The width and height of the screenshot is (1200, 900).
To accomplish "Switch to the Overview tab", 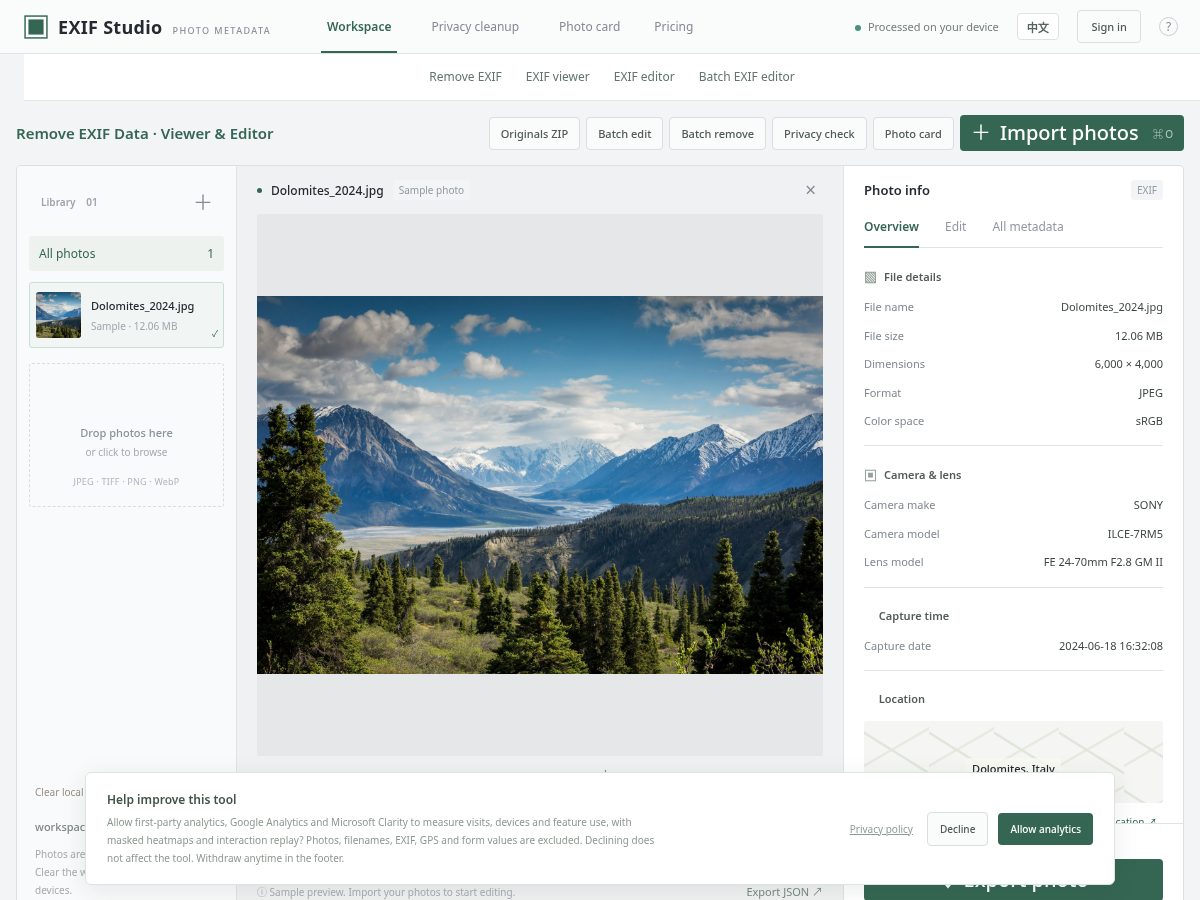I will [891, 227].
